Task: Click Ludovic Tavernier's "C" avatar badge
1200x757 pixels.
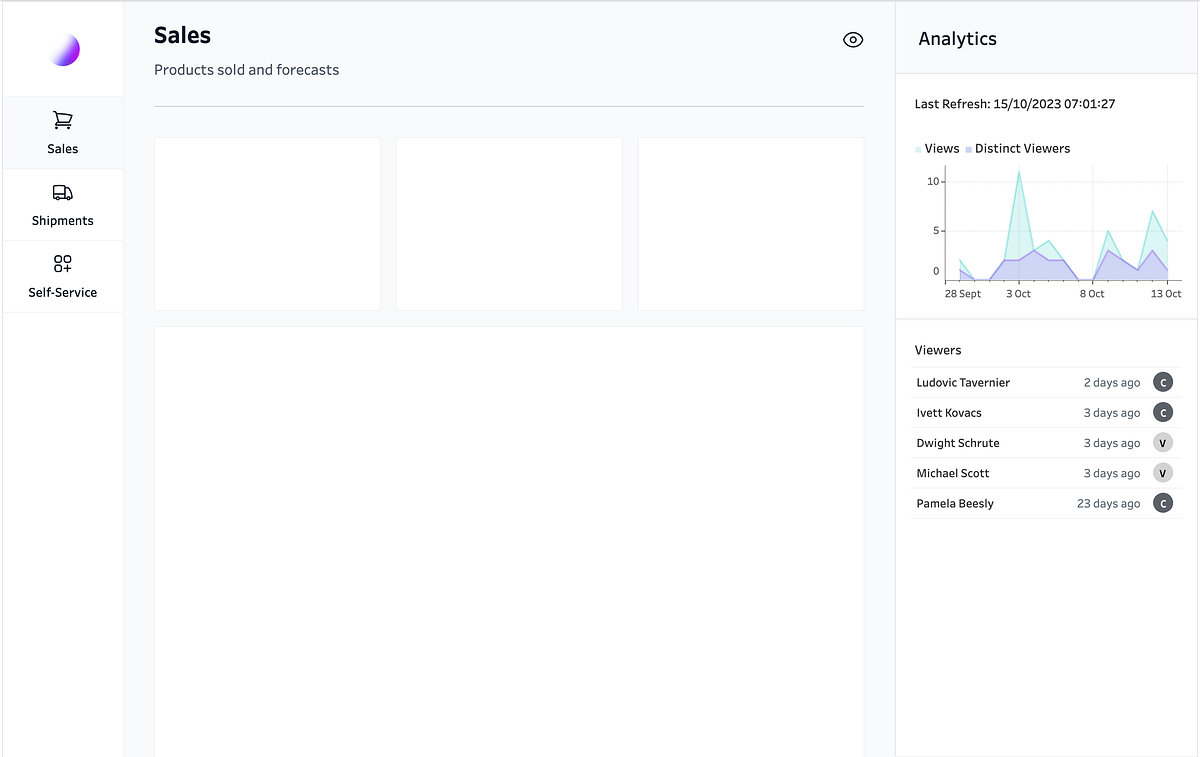Action: pos(1163,381)
